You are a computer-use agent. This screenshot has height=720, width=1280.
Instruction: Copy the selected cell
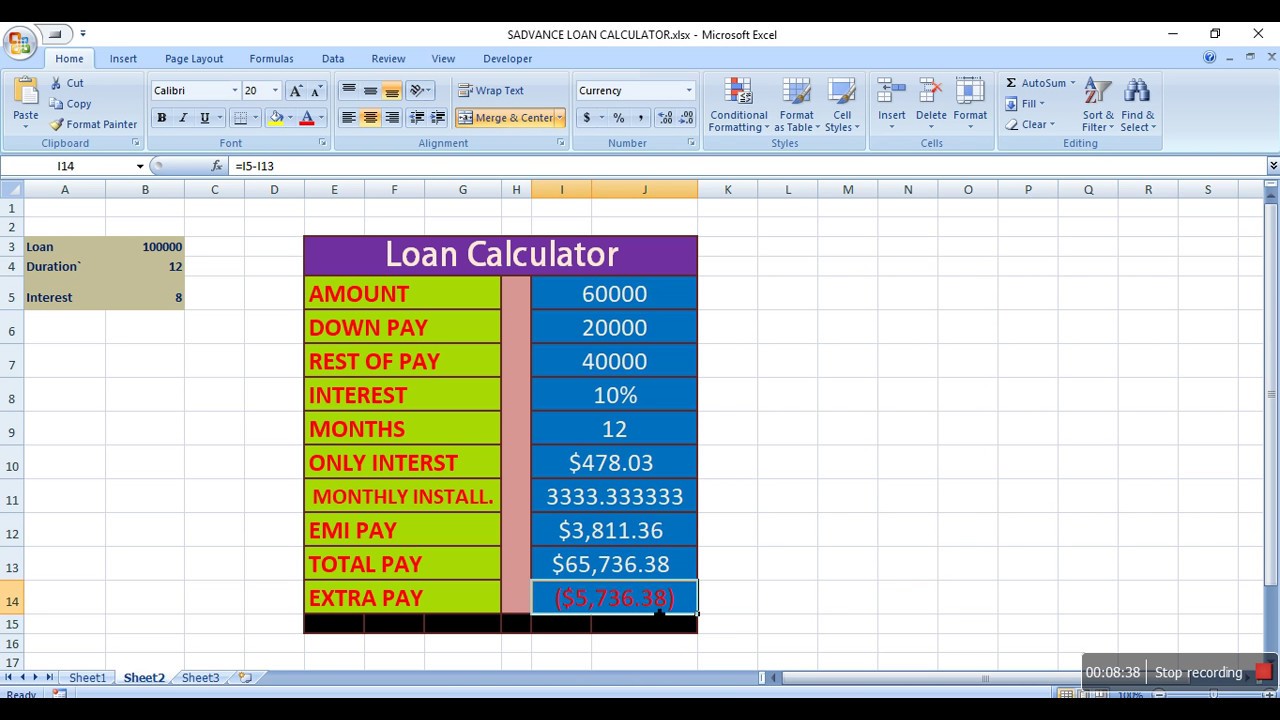point(70,104)
